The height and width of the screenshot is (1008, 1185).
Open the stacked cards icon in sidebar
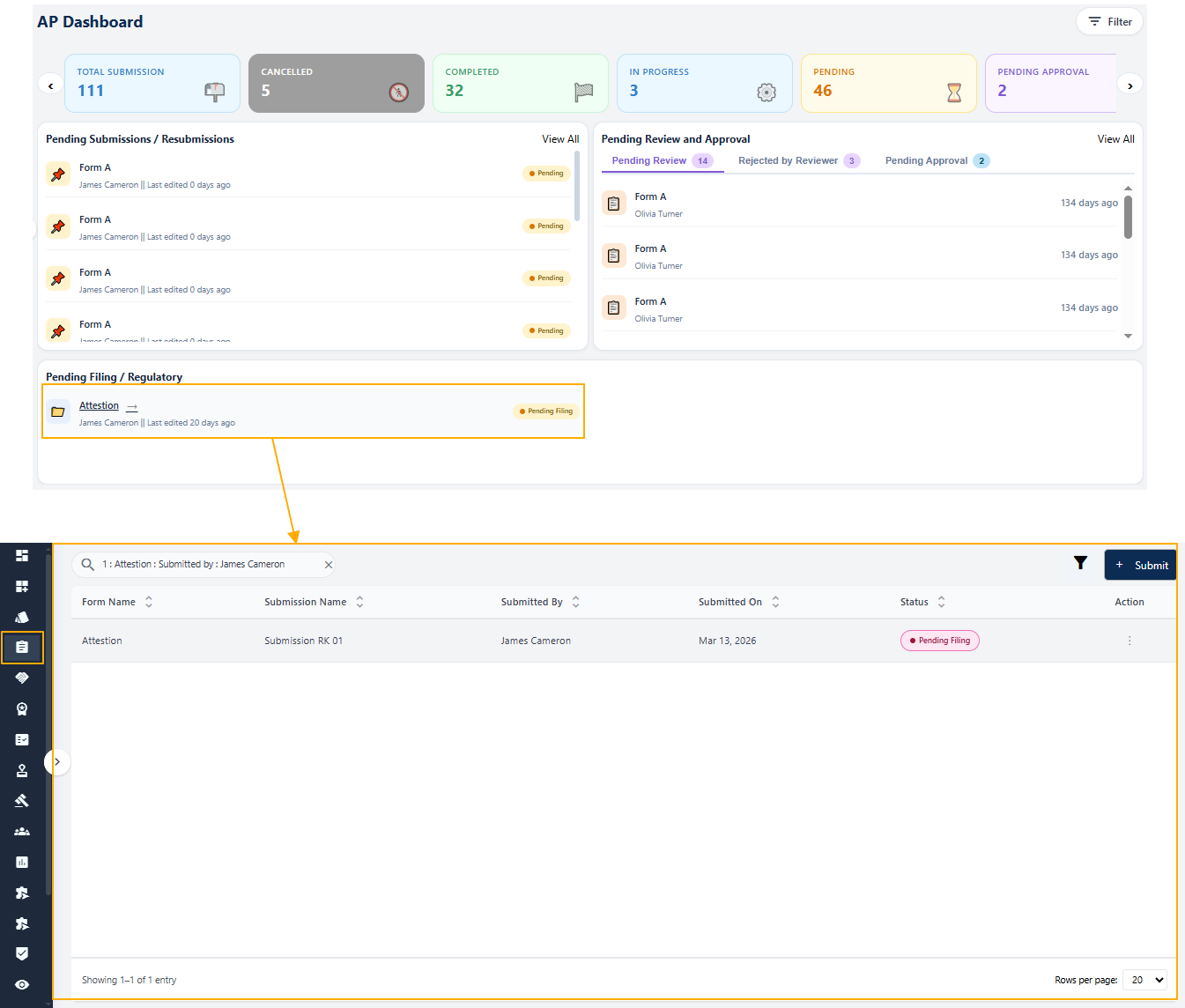tap(22, 617)
